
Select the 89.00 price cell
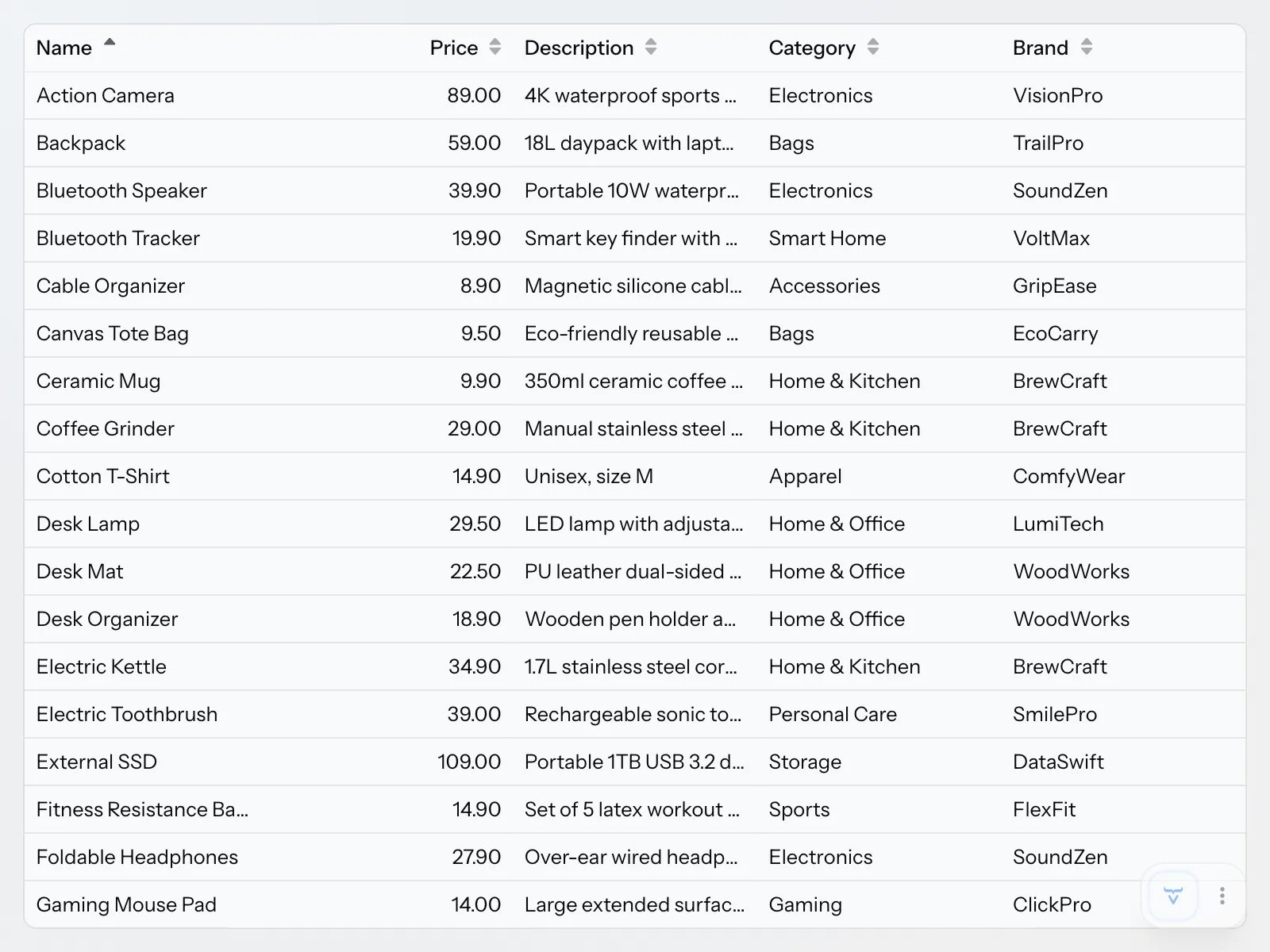click(x=474, y=95)
